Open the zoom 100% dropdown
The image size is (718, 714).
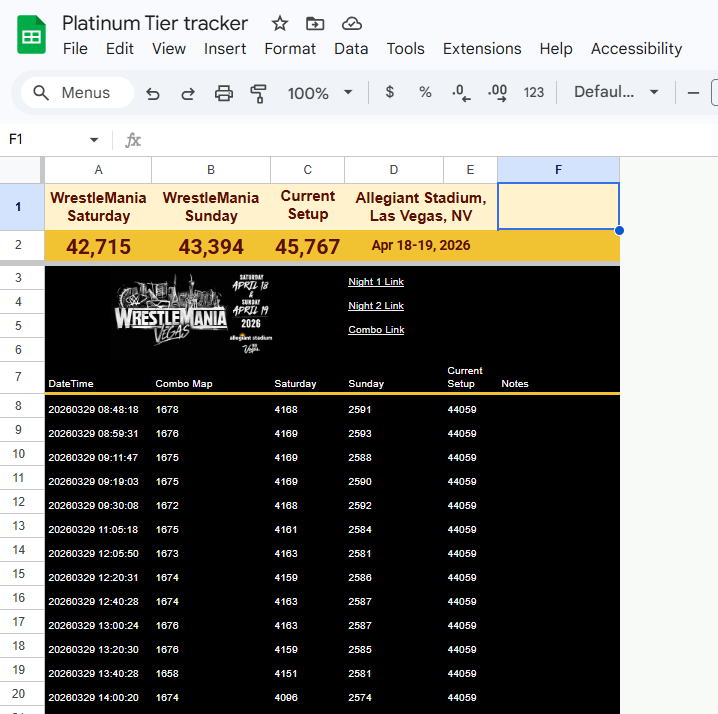(320, 93)
